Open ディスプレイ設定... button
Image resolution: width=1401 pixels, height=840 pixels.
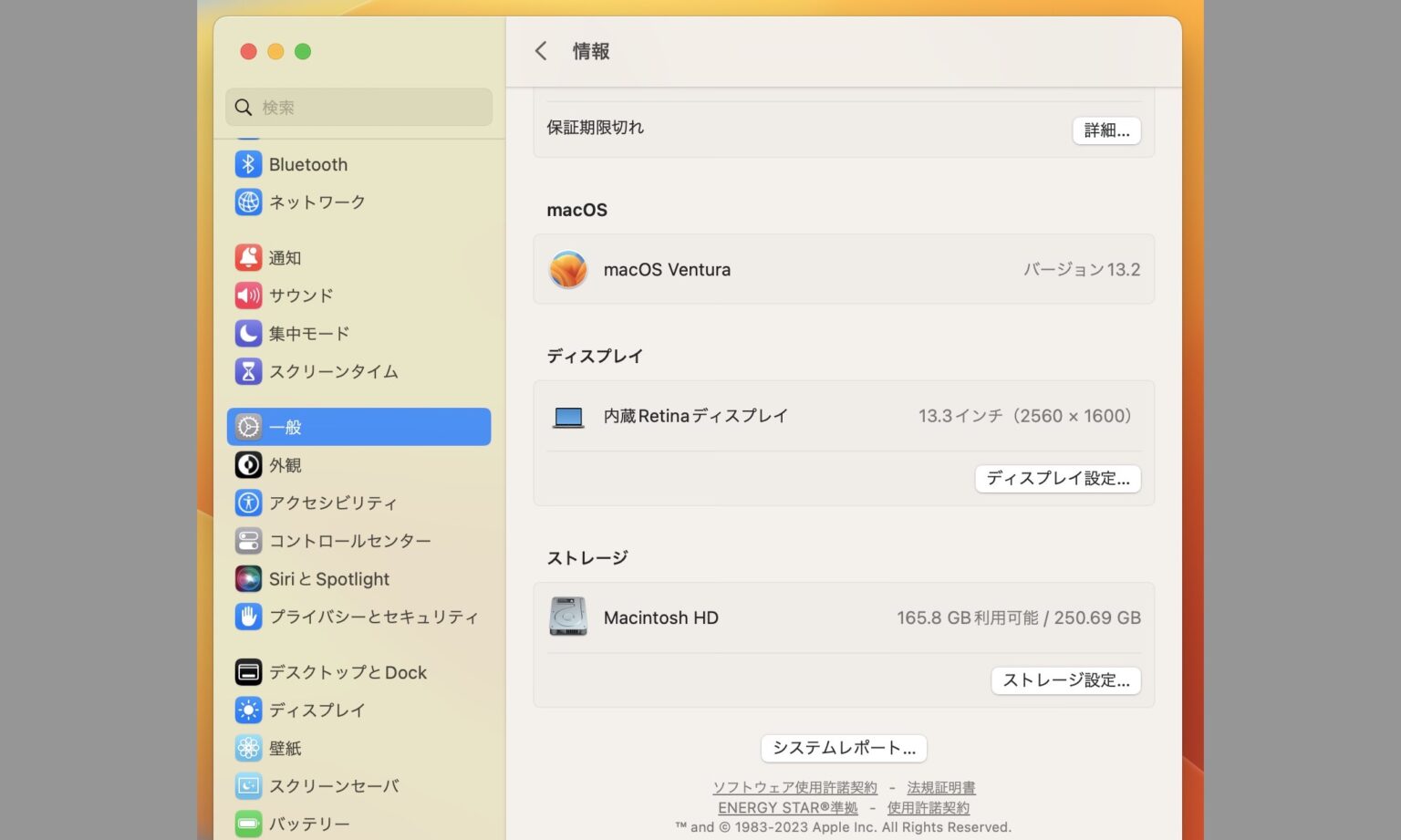[x=1058, y=479]
